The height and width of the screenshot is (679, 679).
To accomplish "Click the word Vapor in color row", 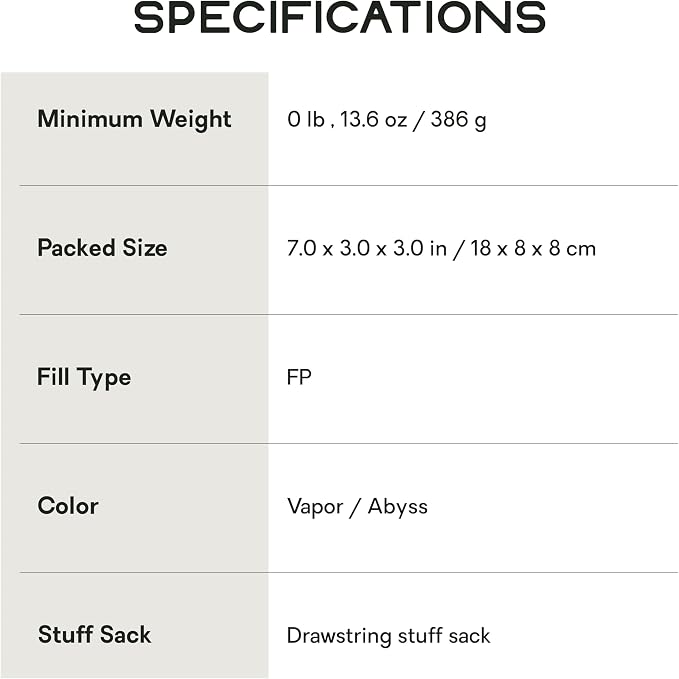I will click(x=315, y=507).
